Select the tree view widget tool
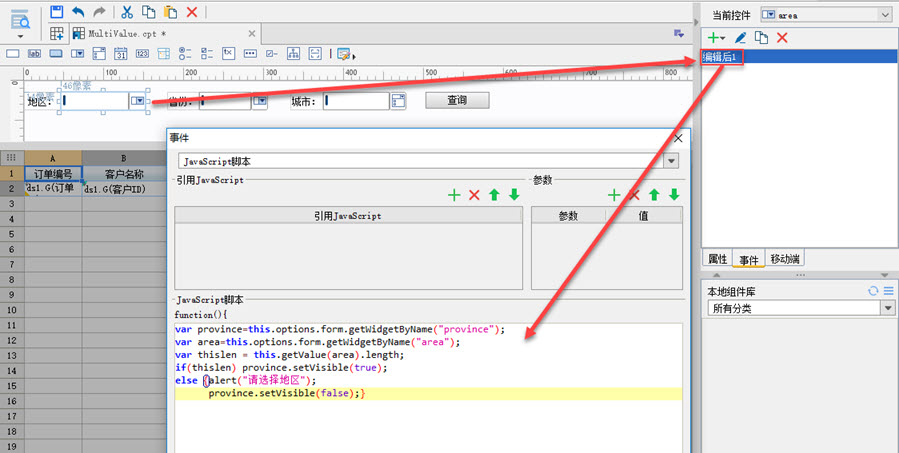 [294, 54]
